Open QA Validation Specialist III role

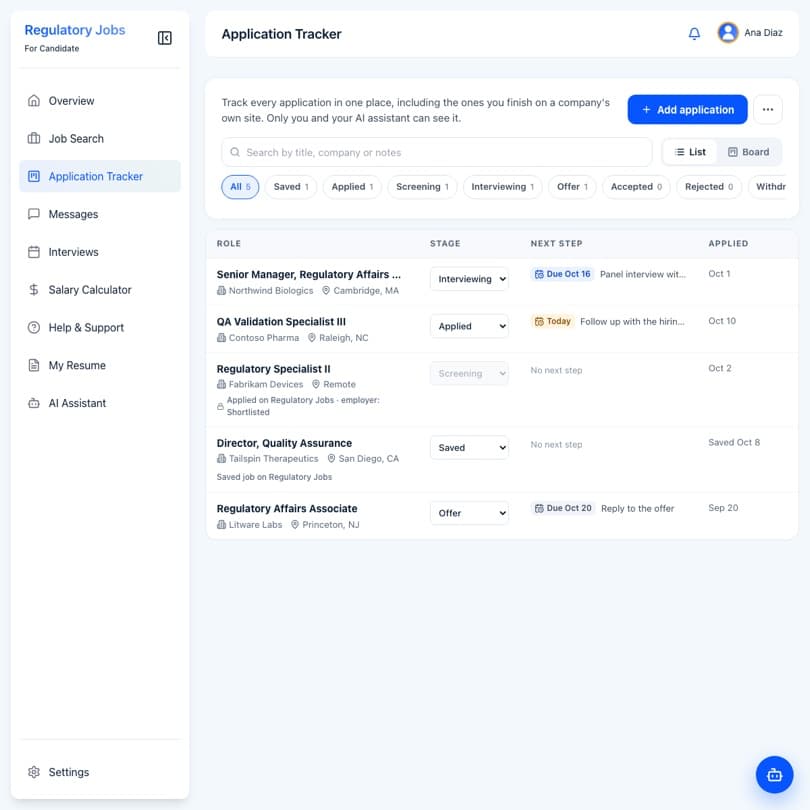[x=281, y=321]
